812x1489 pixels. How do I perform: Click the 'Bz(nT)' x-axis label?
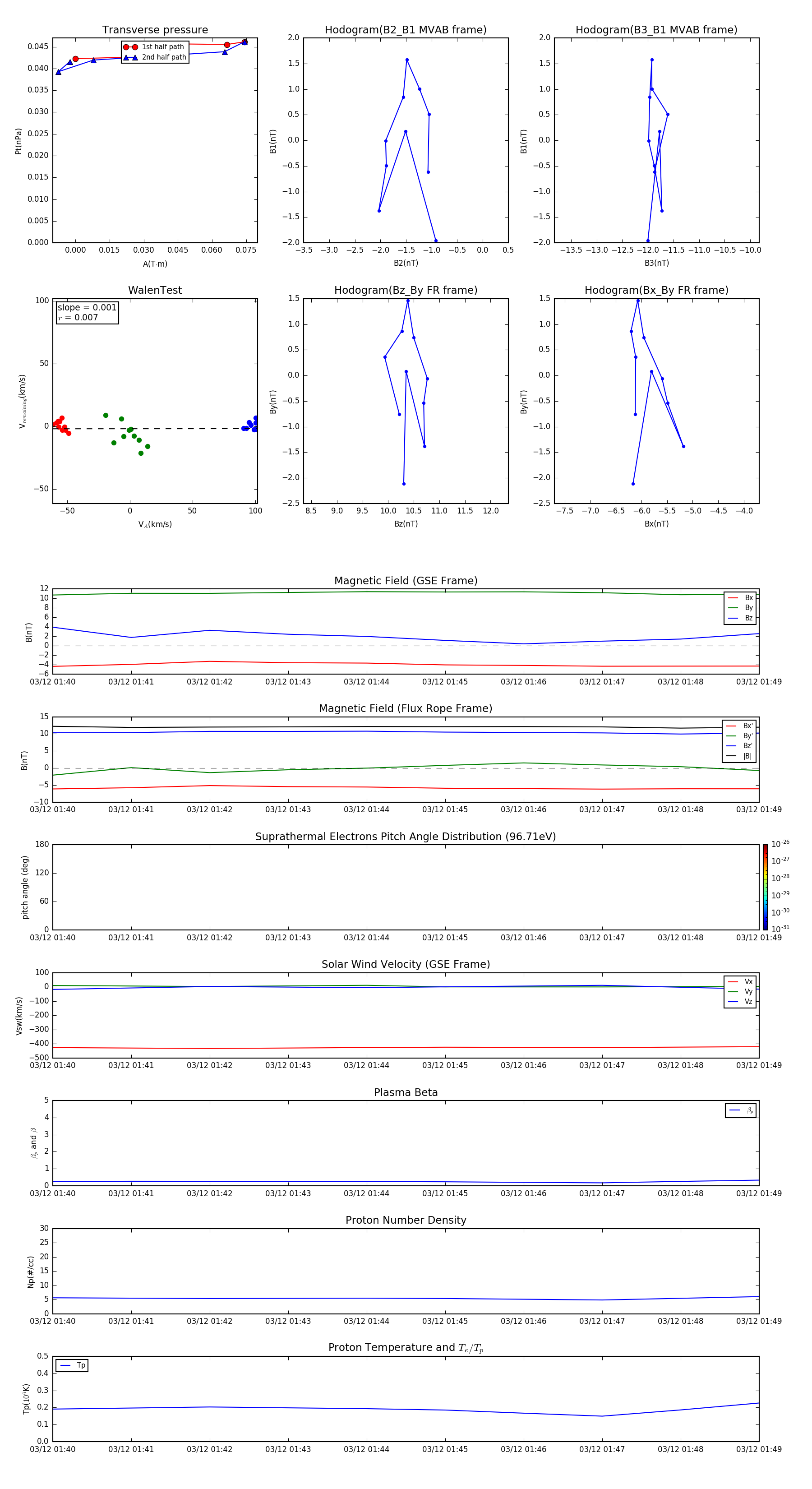point(406,524)
